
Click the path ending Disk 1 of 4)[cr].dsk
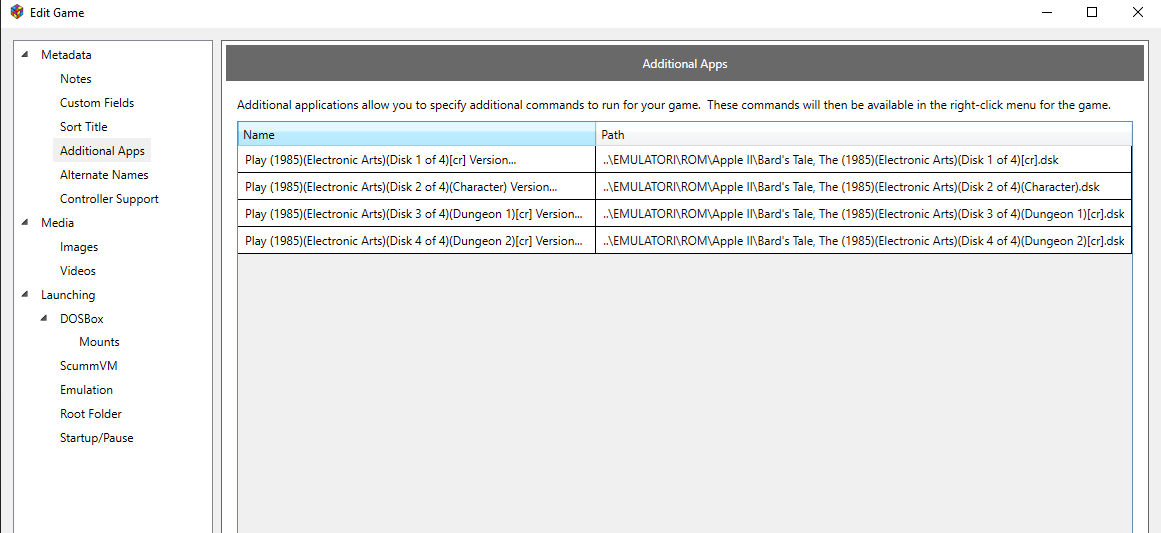863,160
